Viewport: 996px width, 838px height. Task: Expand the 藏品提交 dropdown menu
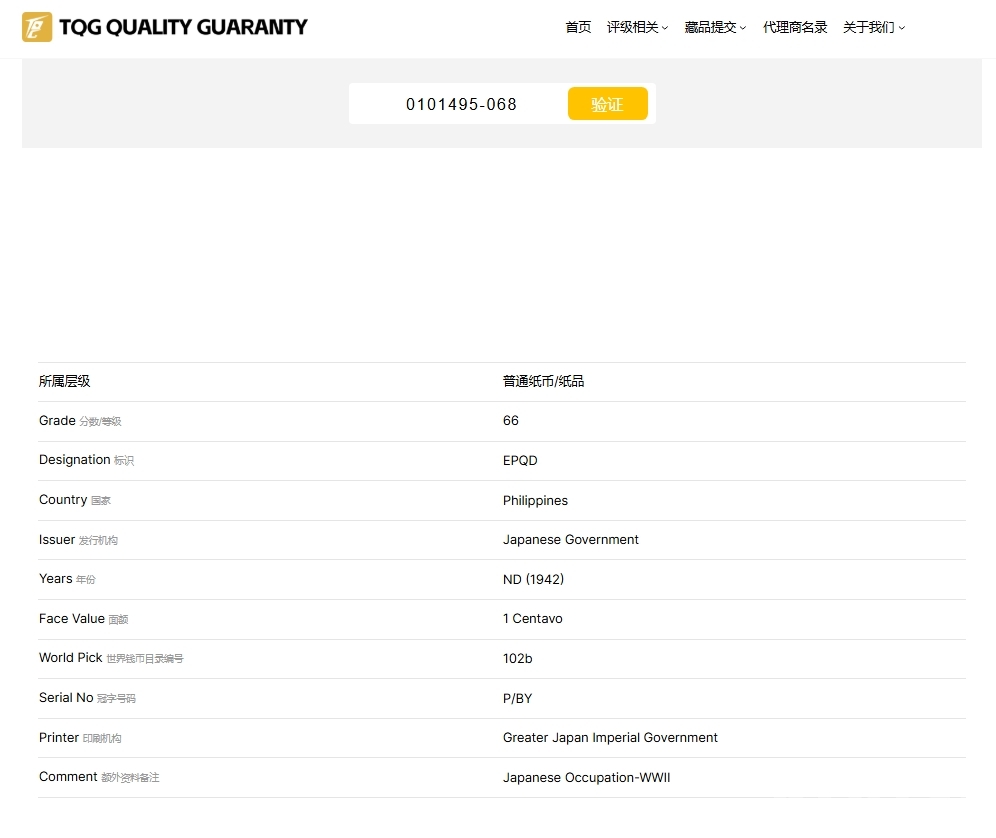715,27
